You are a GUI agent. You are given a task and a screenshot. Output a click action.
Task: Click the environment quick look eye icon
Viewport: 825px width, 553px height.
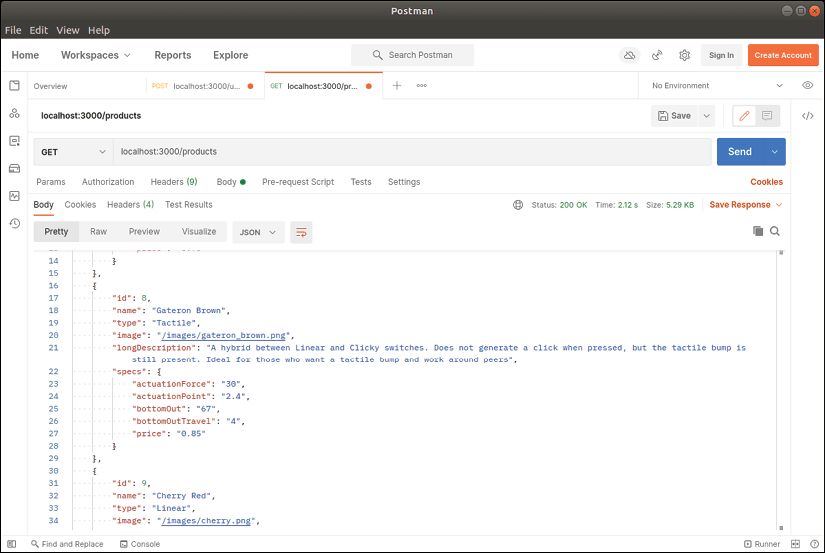click(x=808, y=85)
